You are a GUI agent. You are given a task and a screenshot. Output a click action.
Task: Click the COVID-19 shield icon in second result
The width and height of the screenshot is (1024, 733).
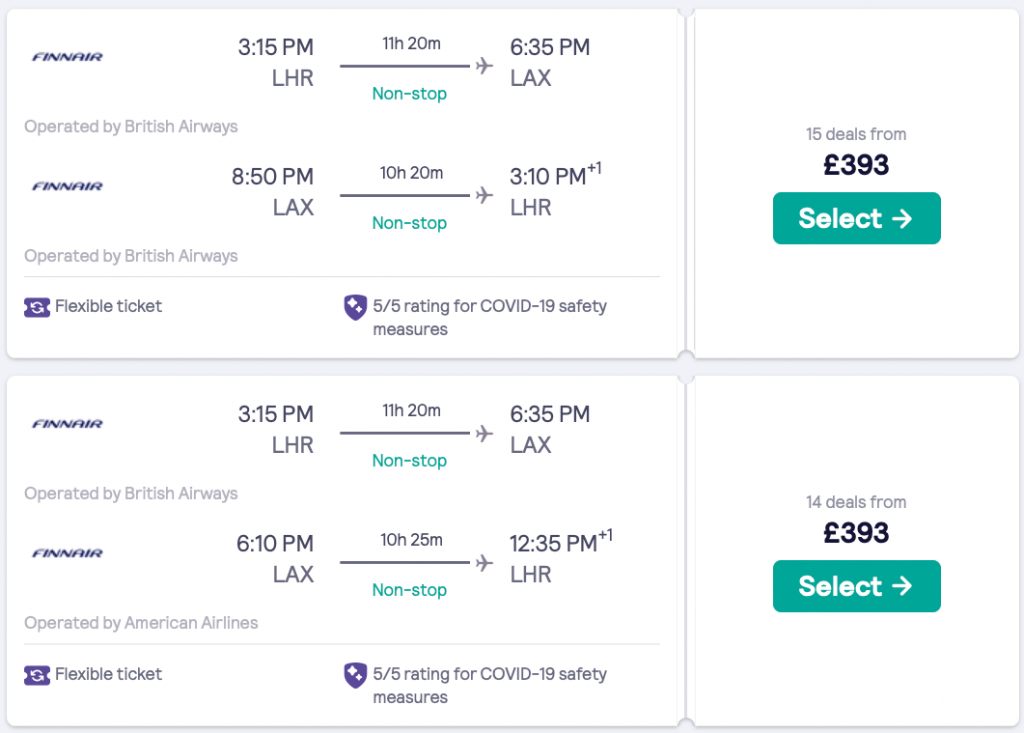[x=355, y=675]
